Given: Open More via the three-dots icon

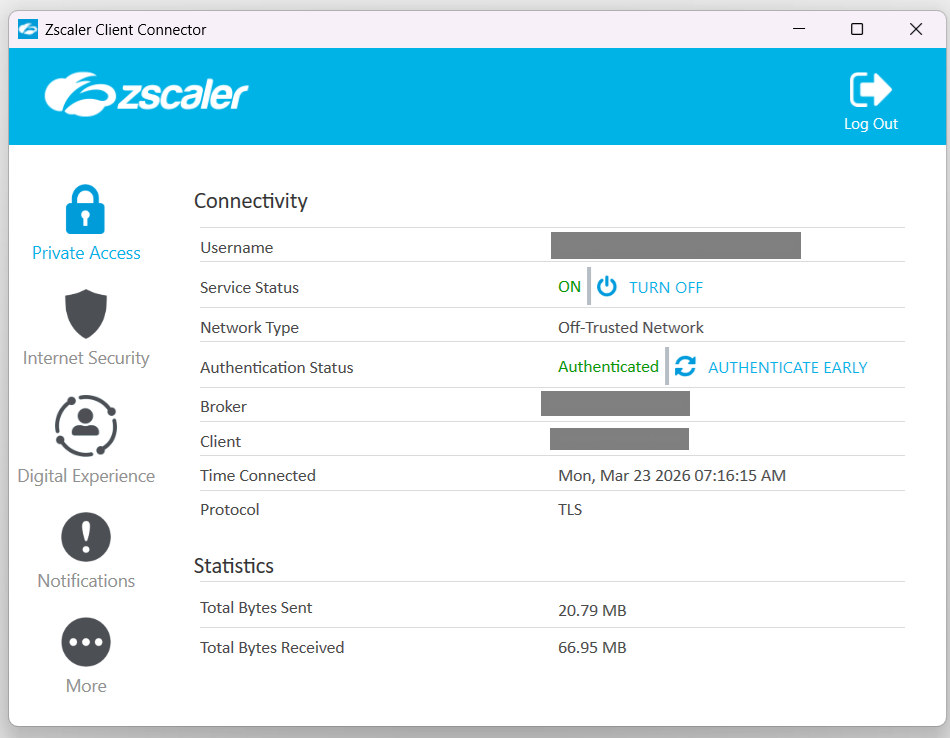Looking at the screenshot, I should (x=86, y=642).
